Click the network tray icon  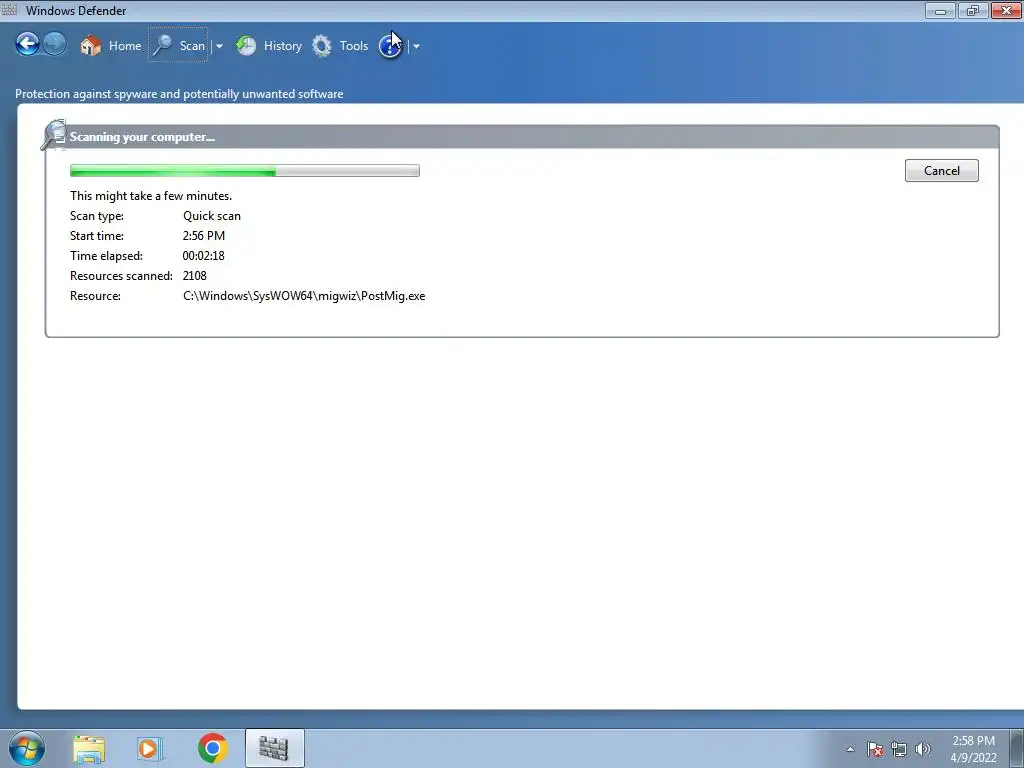[899, 749]
